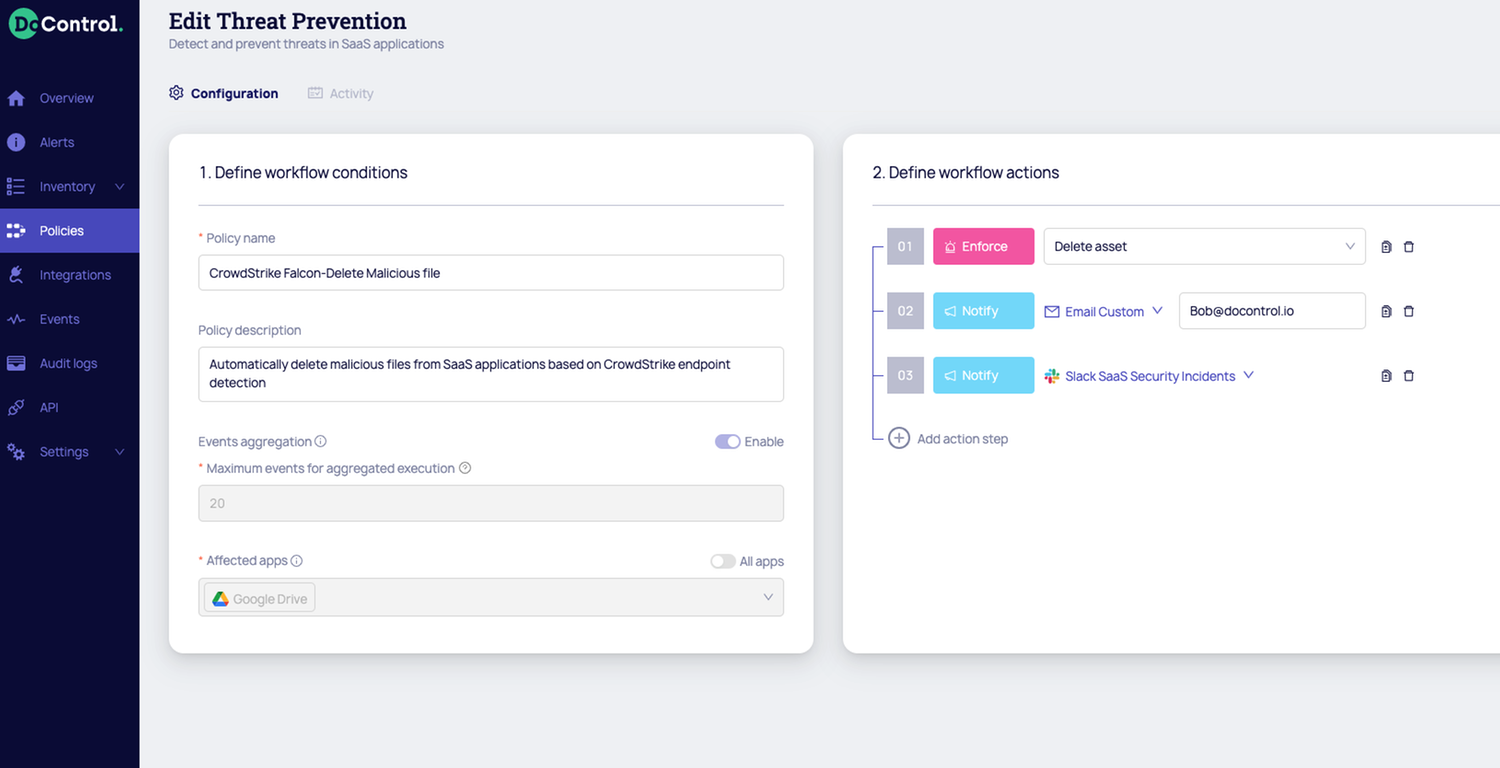The image size is (1500, 768).
Task: Switch to the Activity tab
Action: point(350,93)
